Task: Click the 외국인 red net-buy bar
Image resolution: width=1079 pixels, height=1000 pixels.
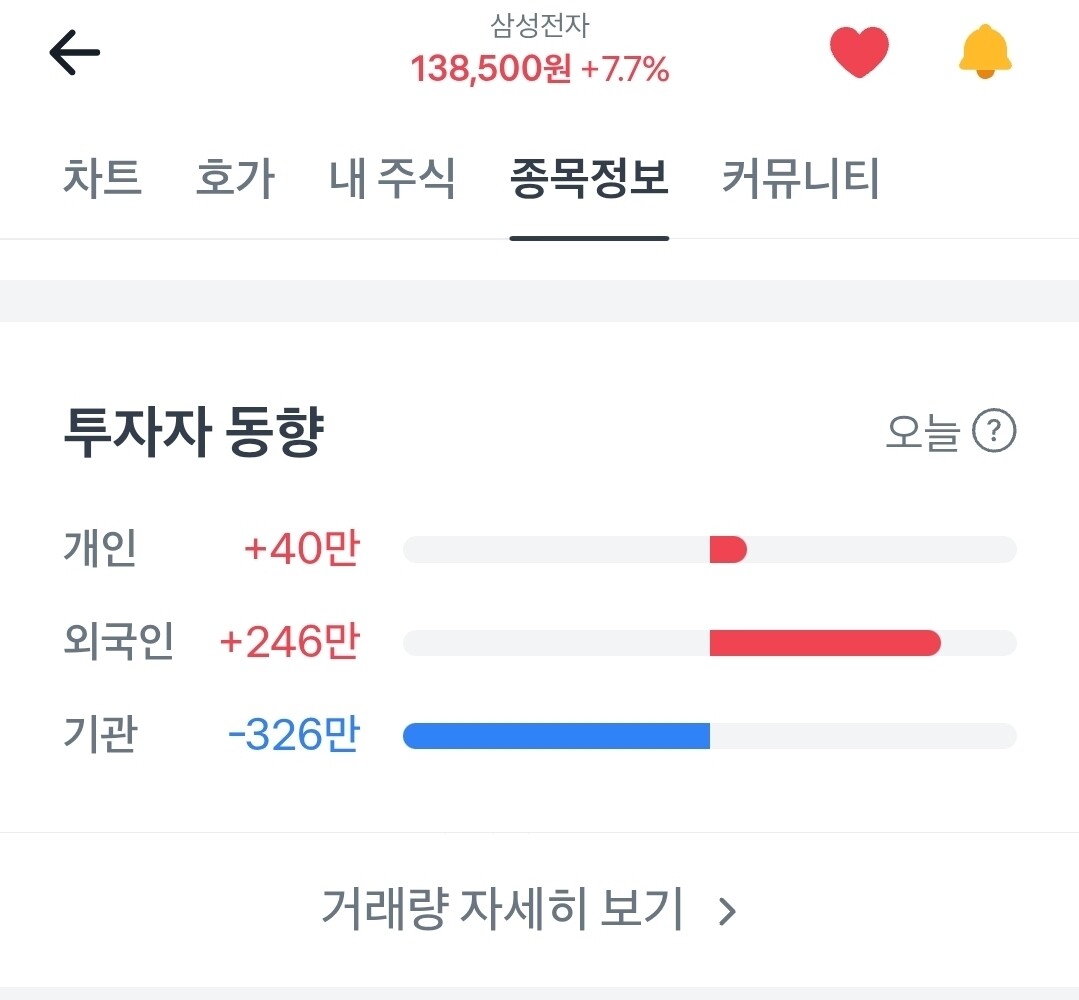Action: point(825,643)
